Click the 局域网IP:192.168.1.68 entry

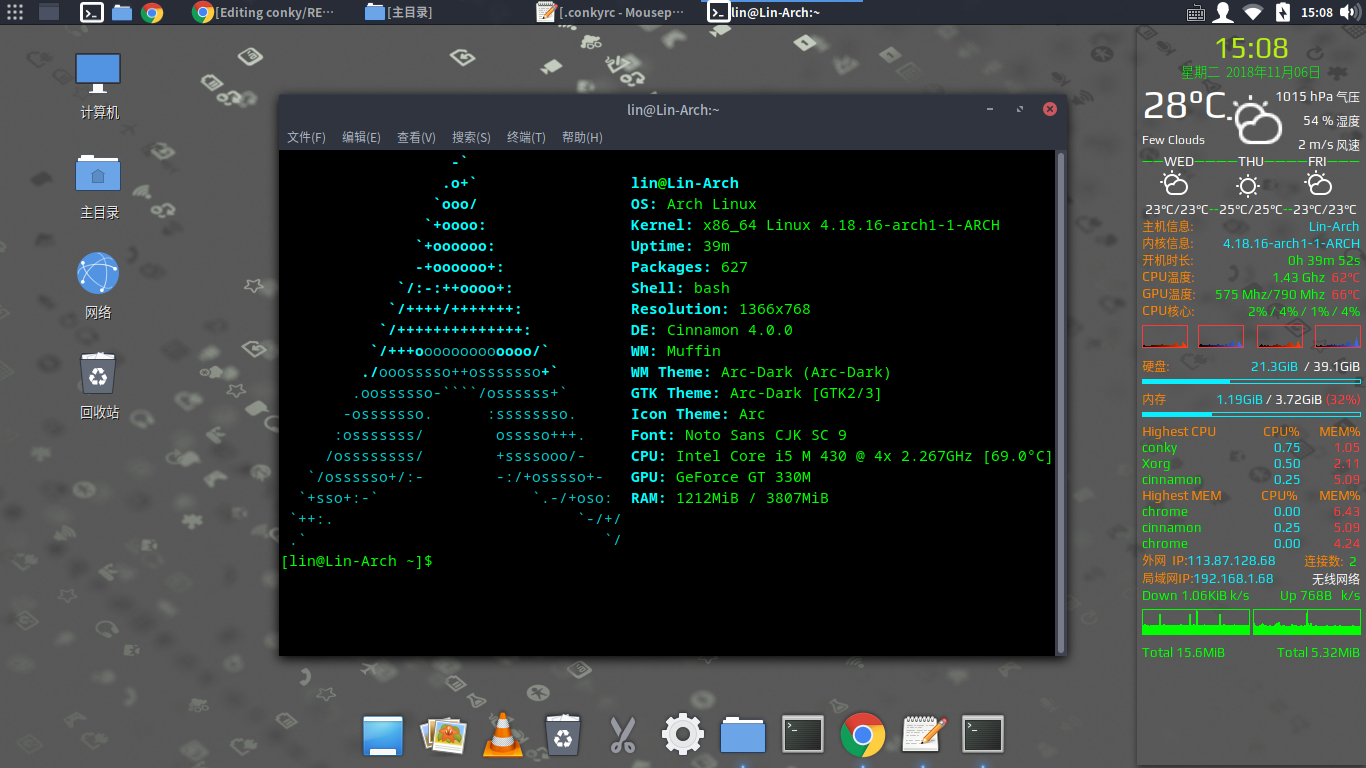[1208, 579]
